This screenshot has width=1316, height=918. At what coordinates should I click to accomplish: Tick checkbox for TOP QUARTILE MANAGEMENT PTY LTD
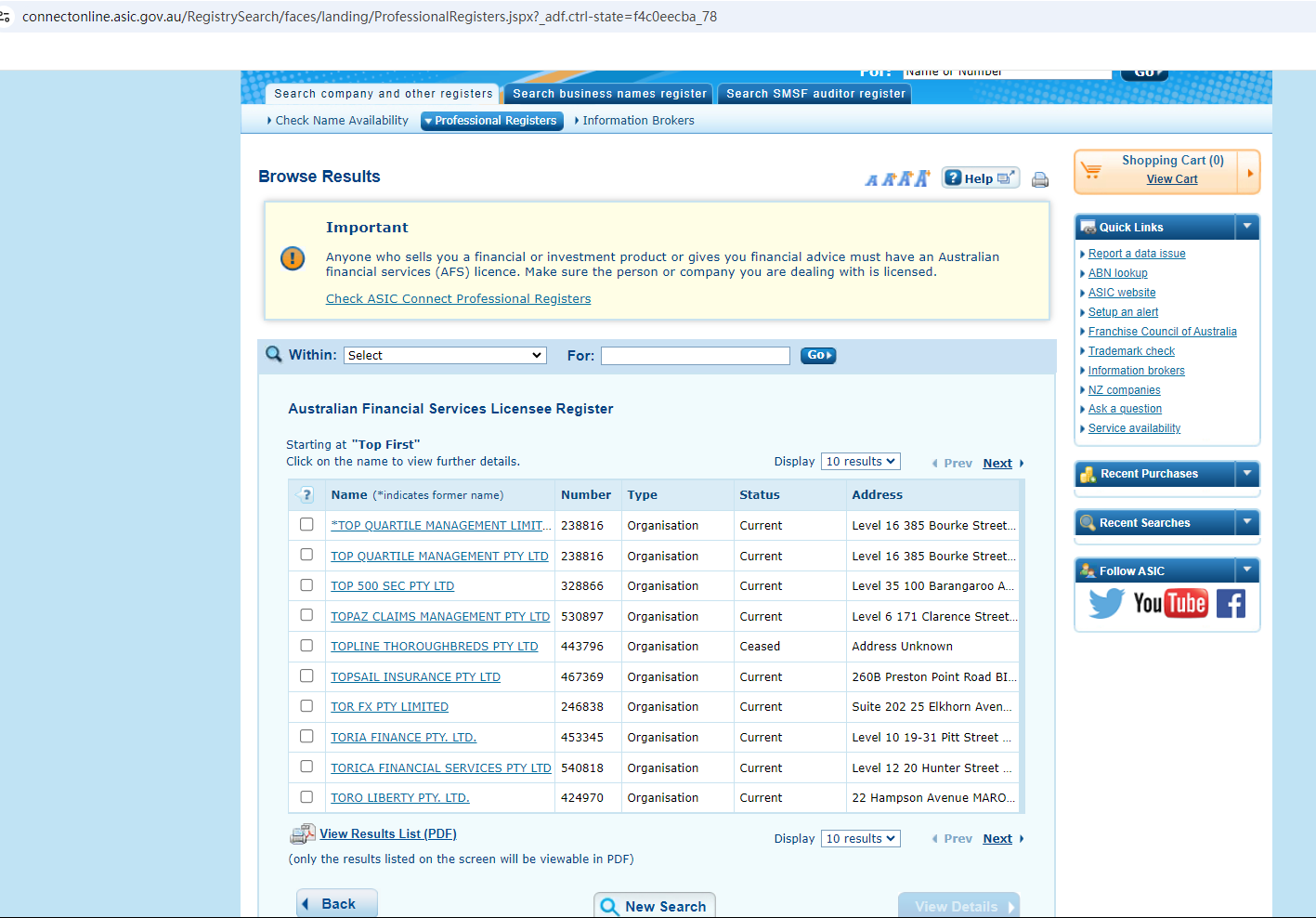click(x=306, y=555)
